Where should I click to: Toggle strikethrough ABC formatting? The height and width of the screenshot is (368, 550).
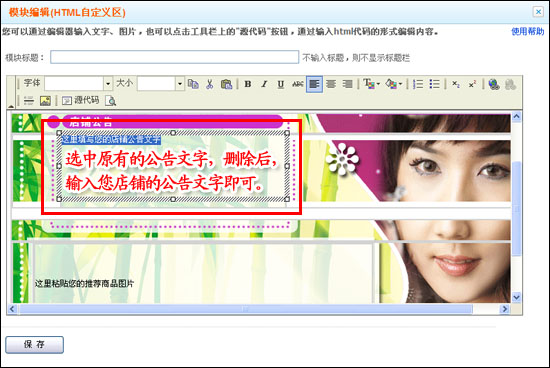[298, 84]
